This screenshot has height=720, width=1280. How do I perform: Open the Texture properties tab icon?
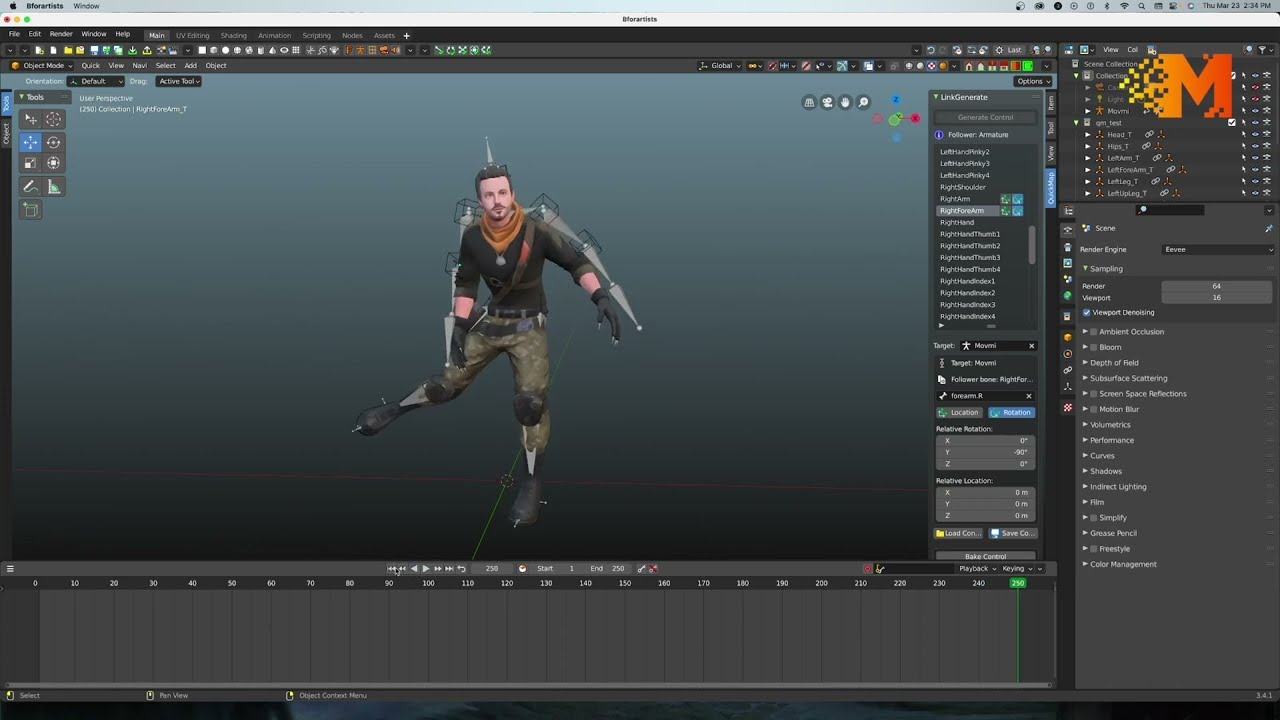1068,408
